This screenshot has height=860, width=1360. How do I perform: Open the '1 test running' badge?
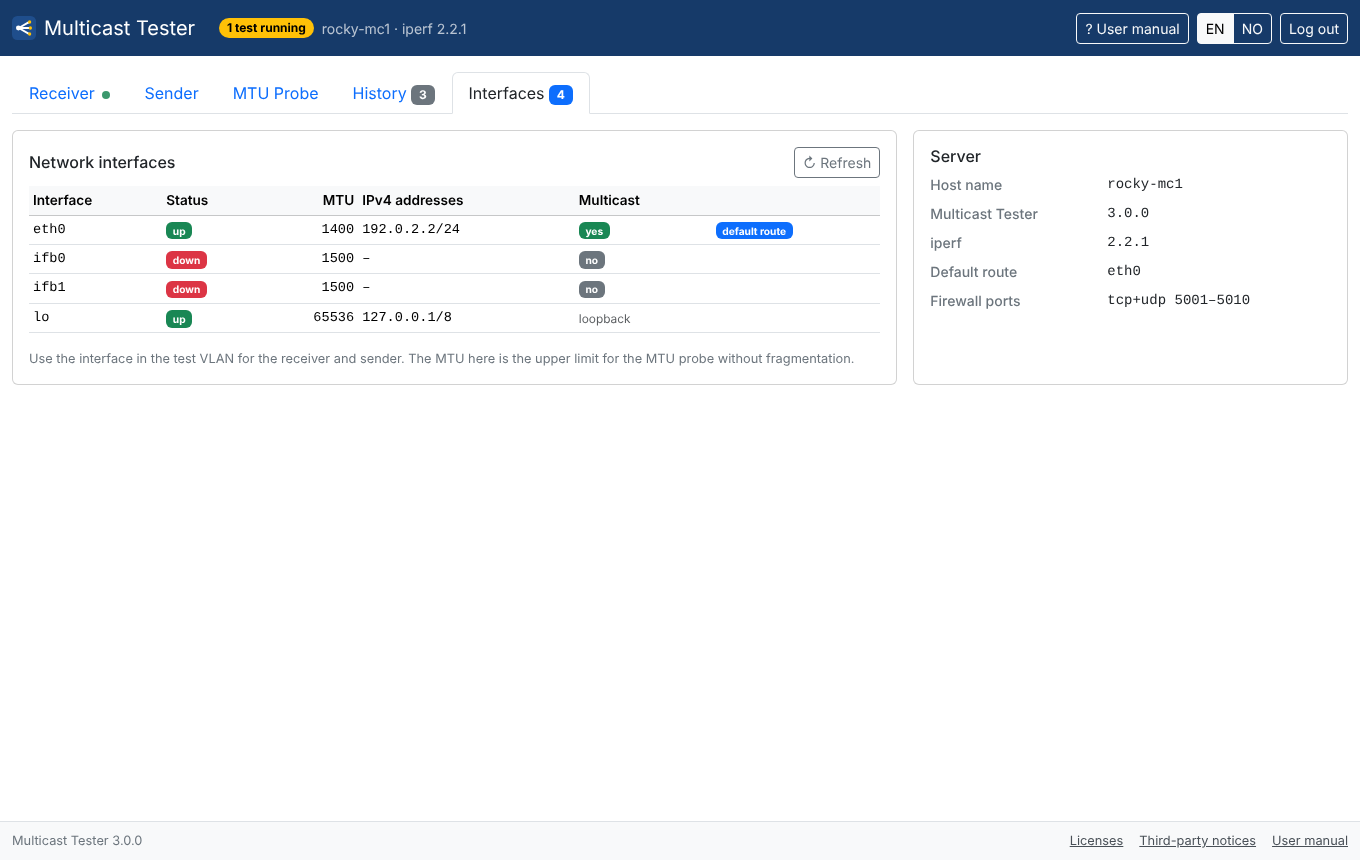(266, 28)
